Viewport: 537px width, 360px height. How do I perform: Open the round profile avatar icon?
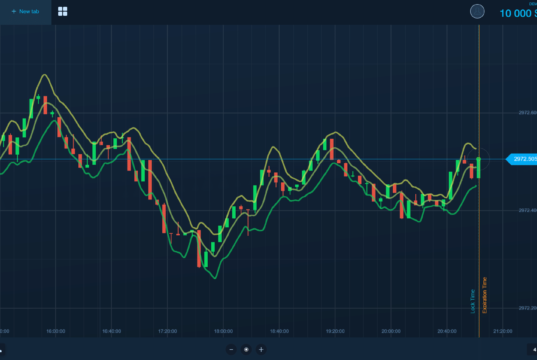pyautogui.click(x=477, y=12)
